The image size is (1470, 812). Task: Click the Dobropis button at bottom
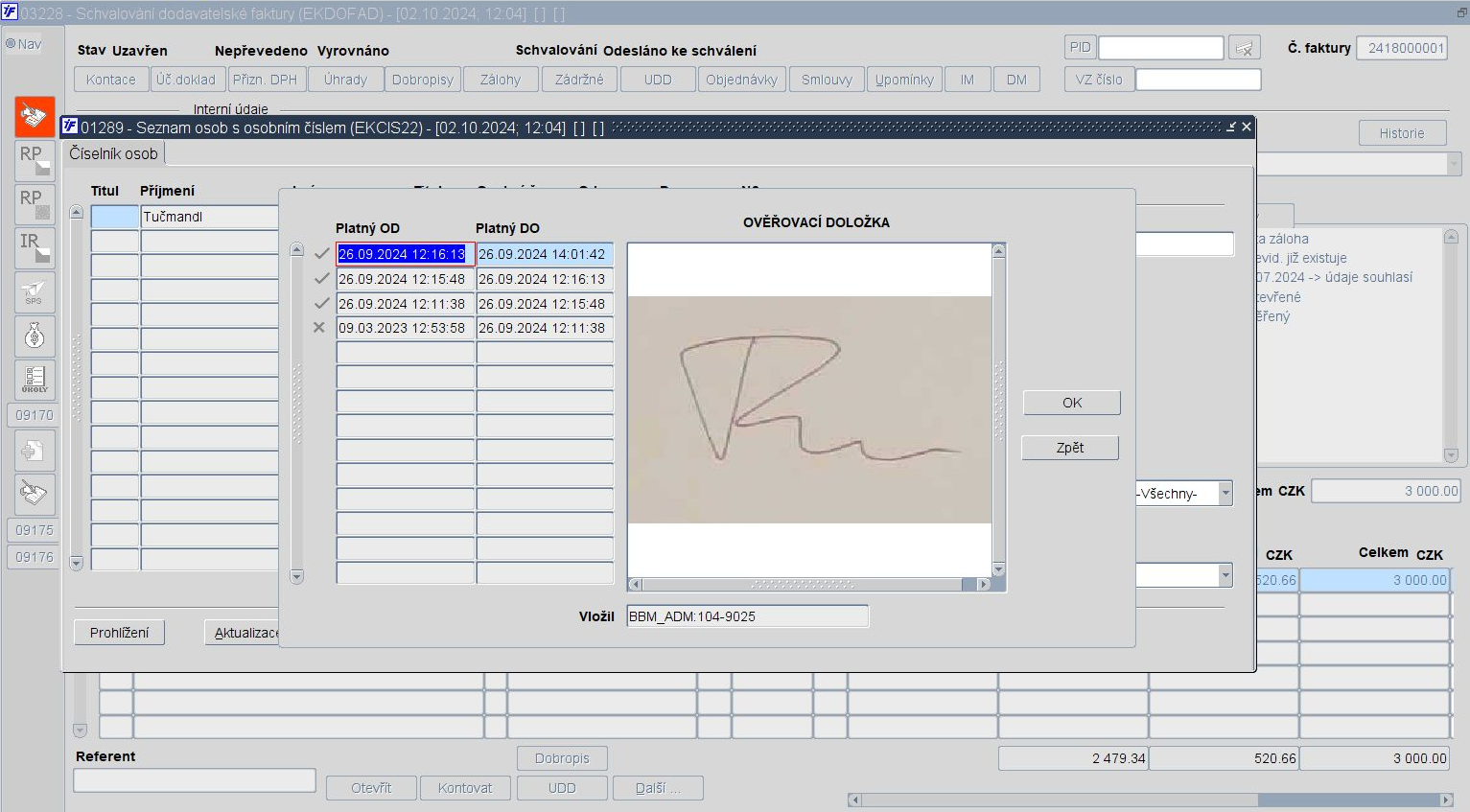pyautogui.click(x=563, y=758)
